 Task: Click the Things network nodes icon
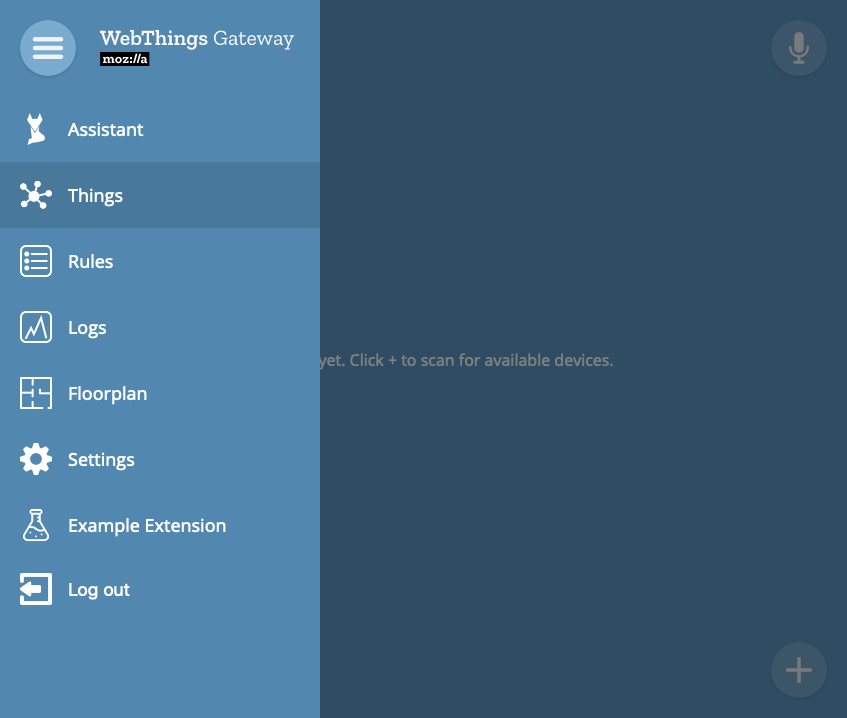pos(36,195)
